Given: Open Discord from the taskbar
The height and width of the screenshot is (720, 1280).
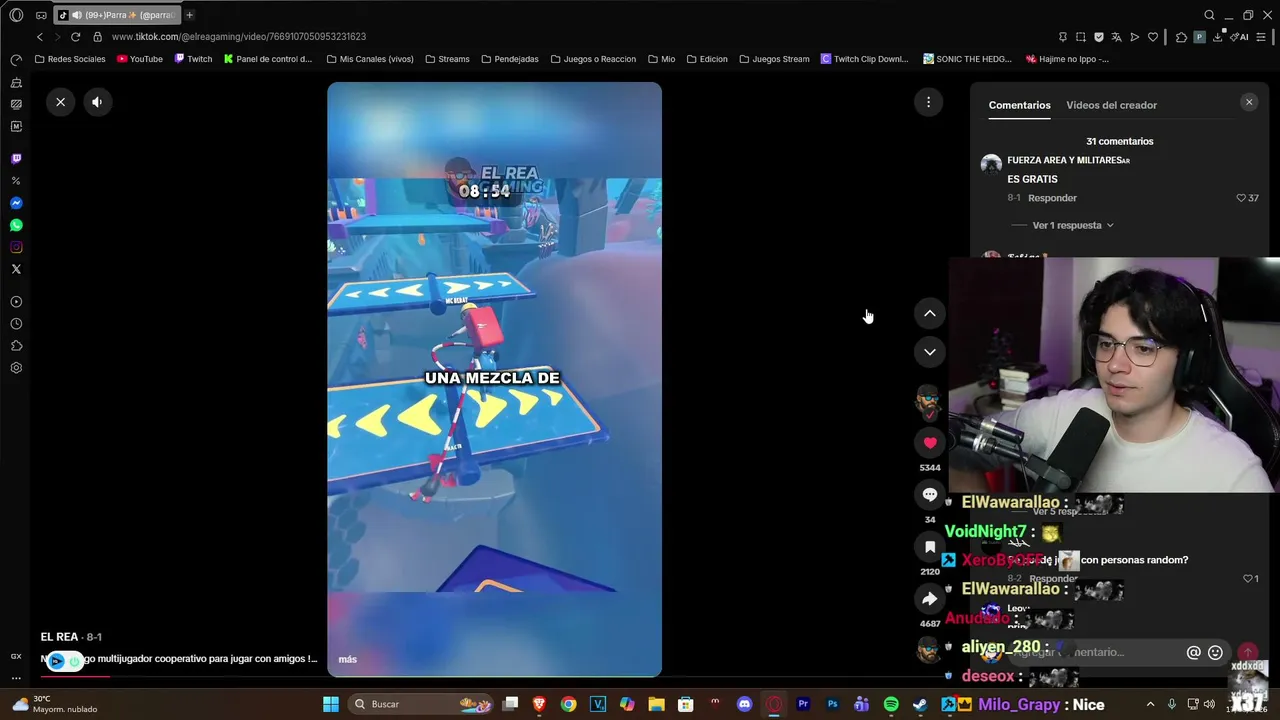Looking at the screenshot, I should point(744,704).
